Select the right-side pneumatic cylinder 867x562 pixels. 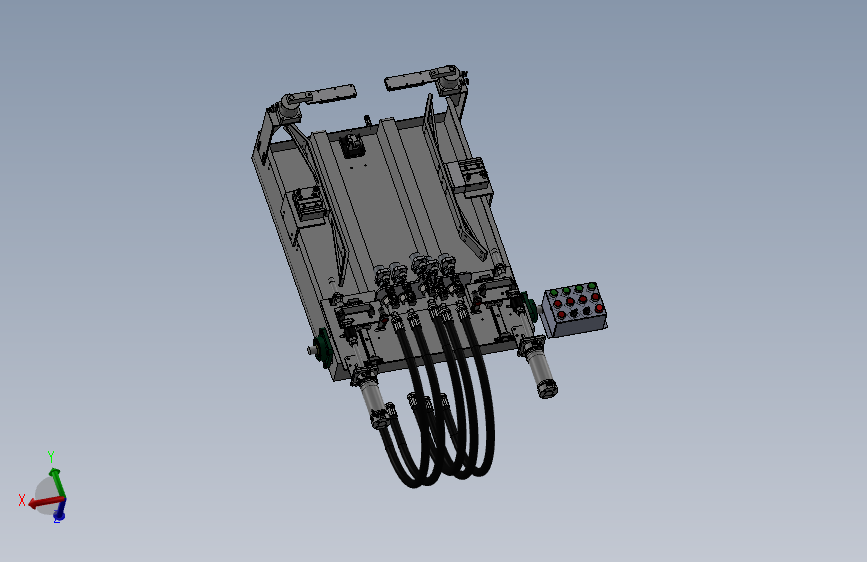click(539, 366)
